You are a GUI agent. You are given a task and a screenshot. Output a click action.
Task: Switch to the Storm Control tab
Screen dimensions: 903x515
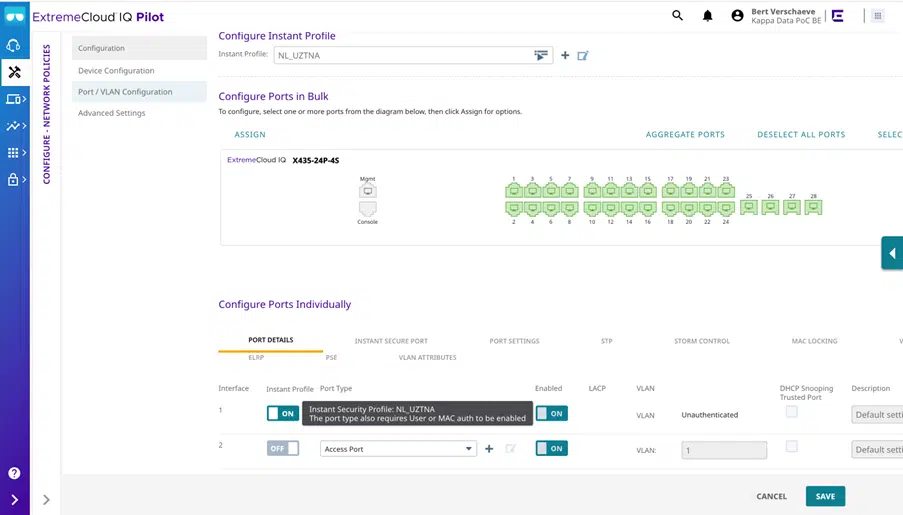click(x=702, y=341)
